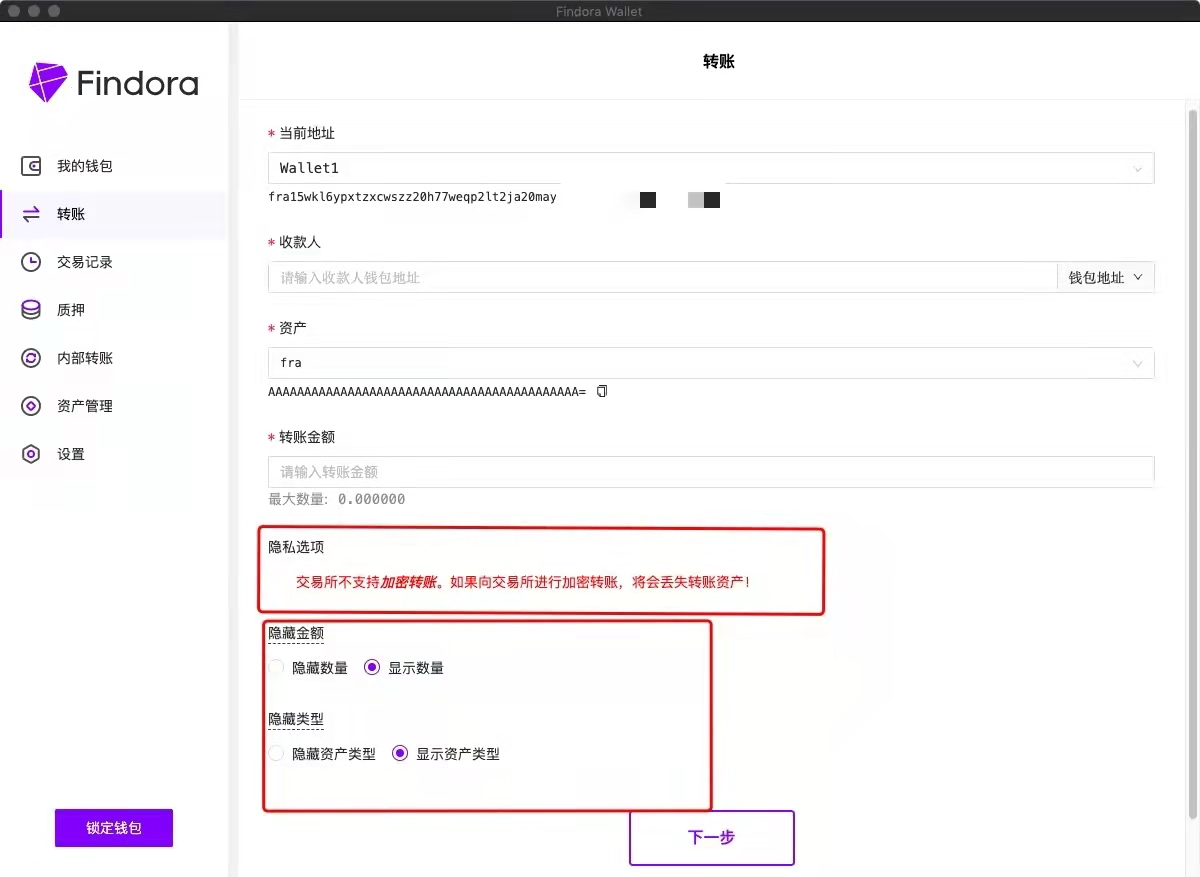Click the 当前地址 field label
This screenshot has height=877, width=1200.
pyautogui.click(x=307, y=133)
